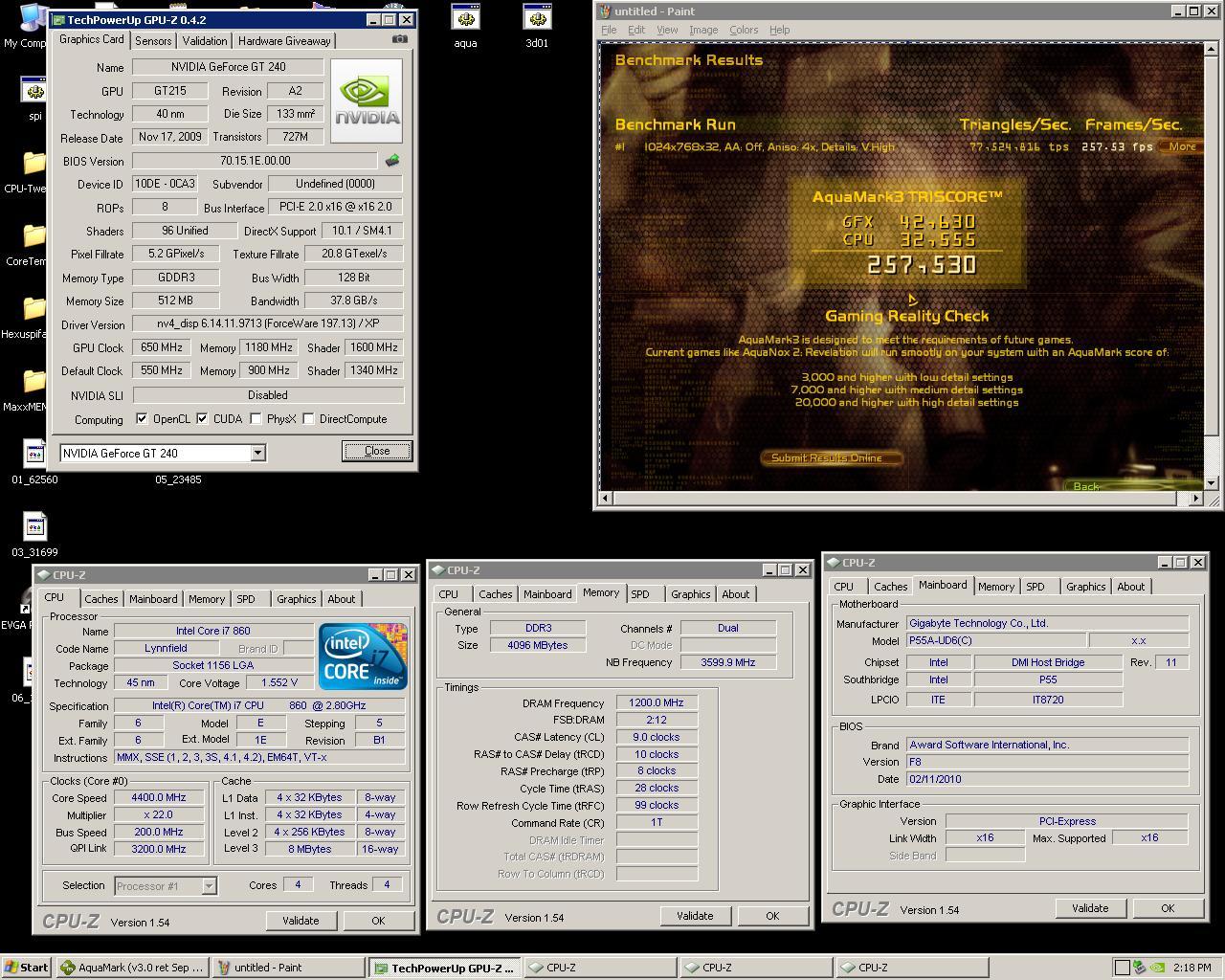Click the GPU-Z screenshot camera icon
Viewport: 1225px width, 980px height.
coord(400,39)
